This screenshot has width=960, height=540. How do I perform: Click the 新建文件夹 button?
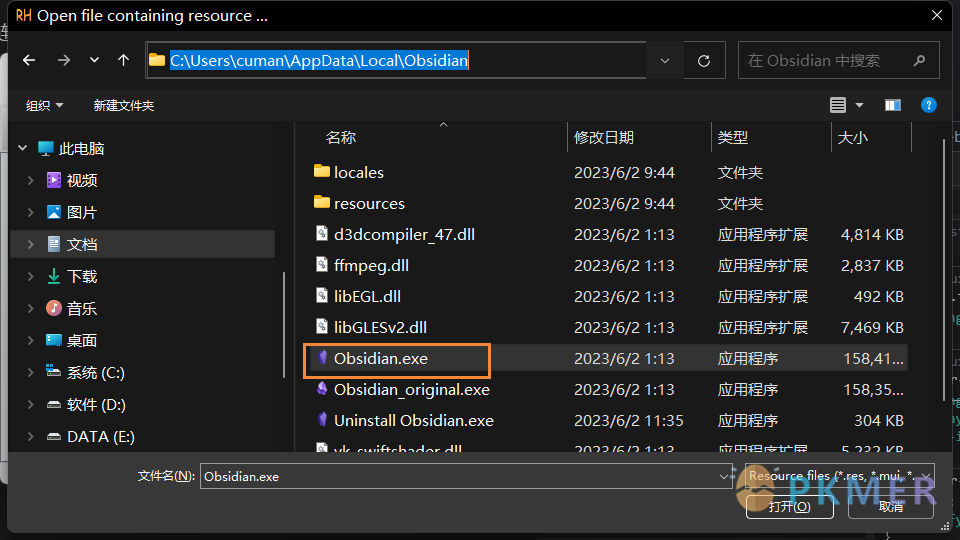pyautogui.click(x=124, y=105)
